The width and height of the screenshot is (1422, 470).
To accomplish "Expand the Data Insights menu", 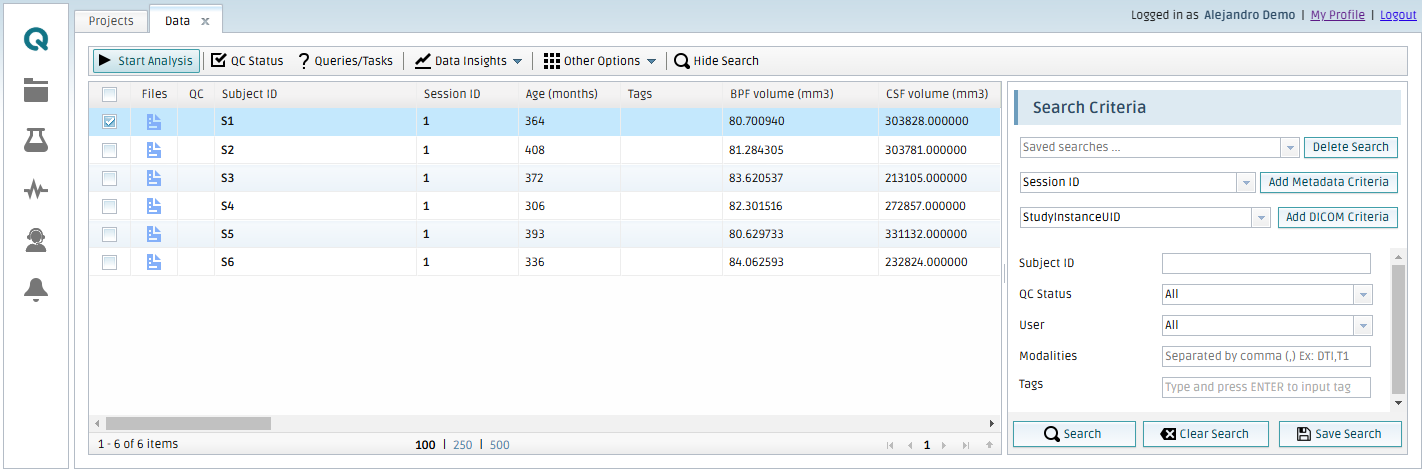I will click(468, 61).
